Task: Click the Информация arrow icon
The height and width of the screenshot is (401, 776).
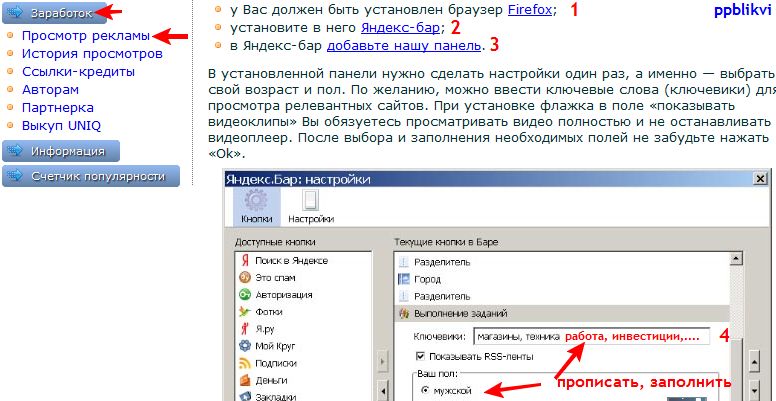Action: point(15,151)
